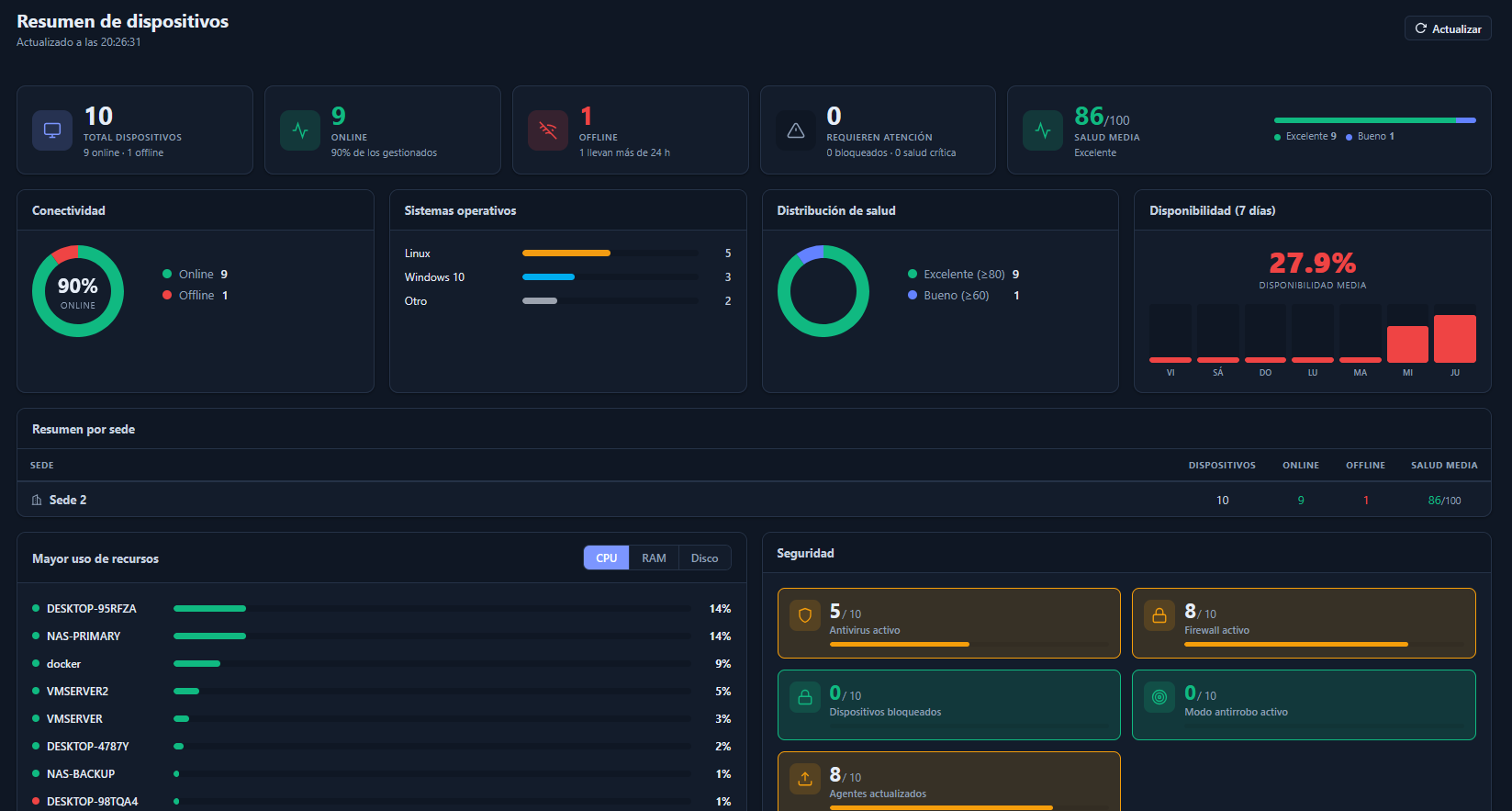Image resolution: width=1512 pixels, height=811 pixels.
Task: Click the Firewall activo security card
Action: coord(1304,623)
